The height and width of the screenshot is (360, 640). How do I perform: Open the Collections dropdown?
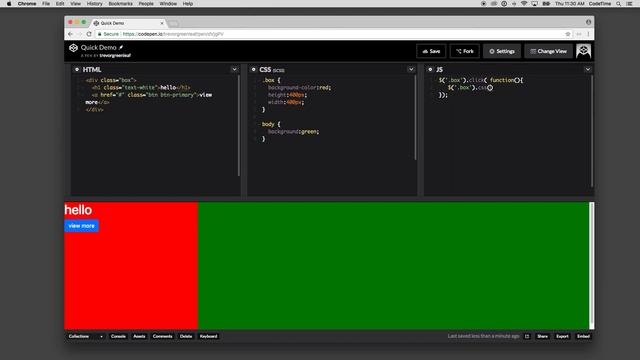tap(86, 336)
